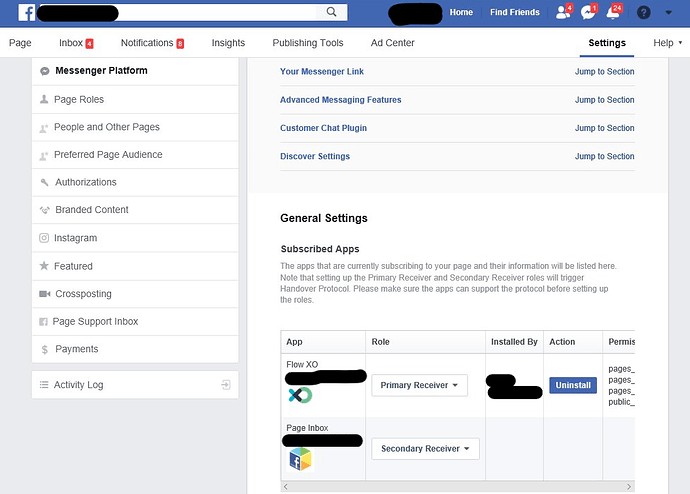The width and height of the screenshot is (690, 494).
Task: Open the notifications bell icon
Action: tap(614, 12)
